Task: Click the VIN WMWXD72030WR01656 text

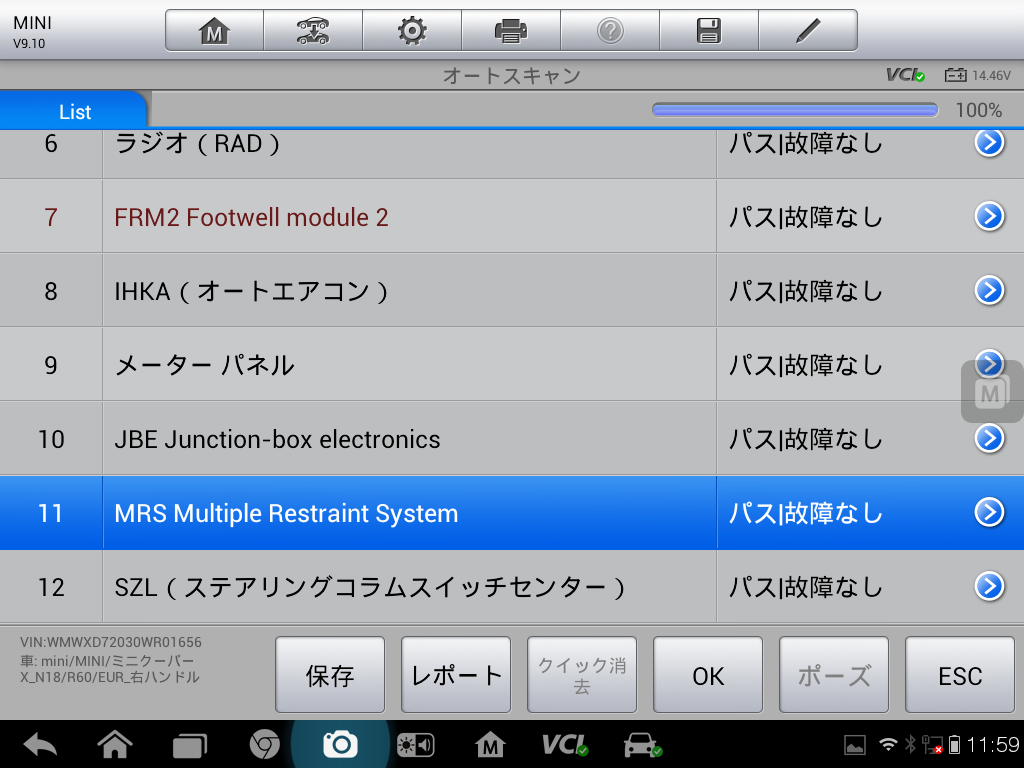Action: pos(110,642)
